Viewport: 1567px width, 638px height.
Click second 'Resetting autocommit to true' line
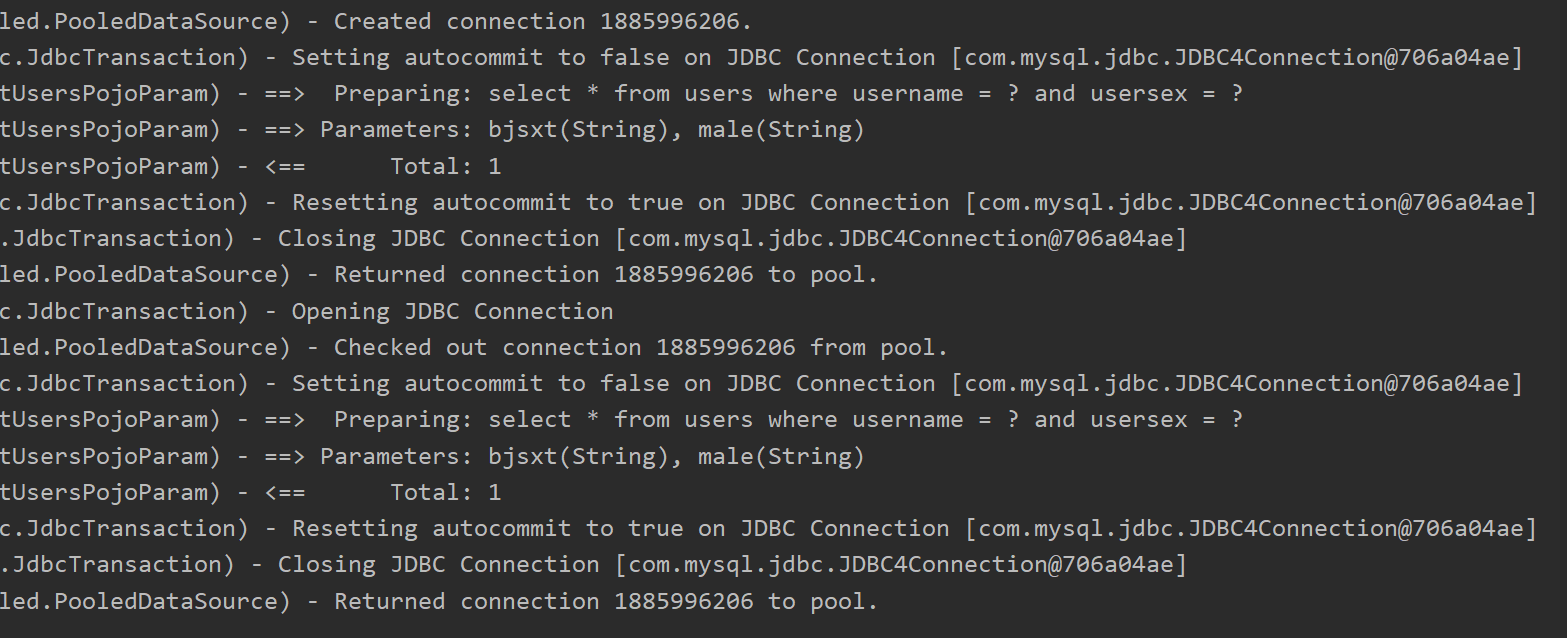click(x=768, y=528)
